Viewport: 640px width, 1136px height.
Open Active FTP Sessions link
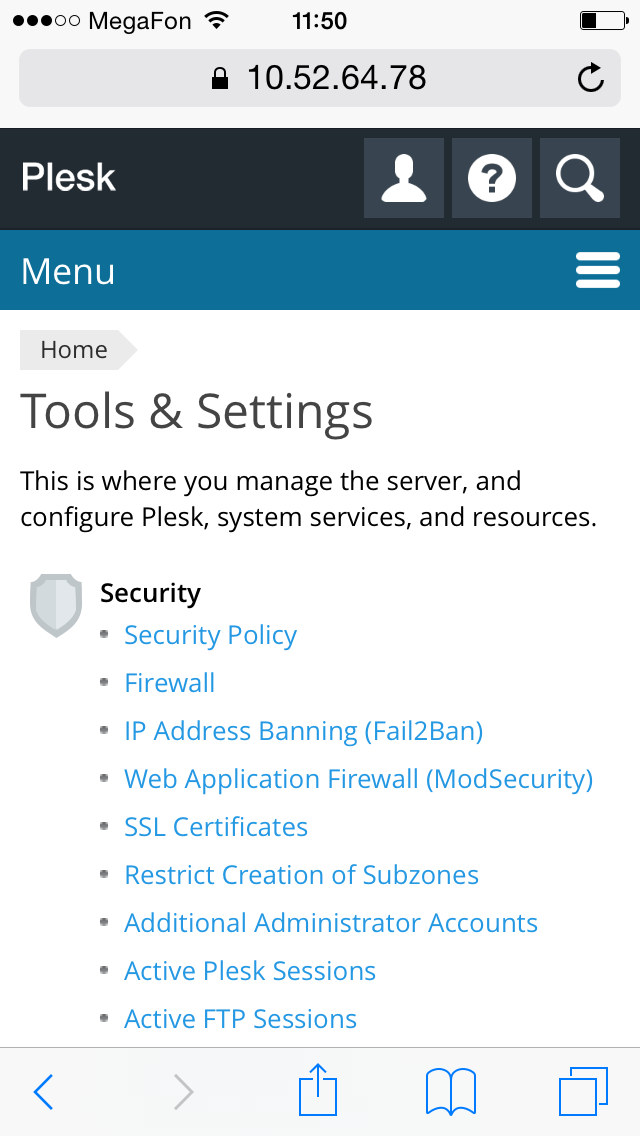pos(241,1019)
